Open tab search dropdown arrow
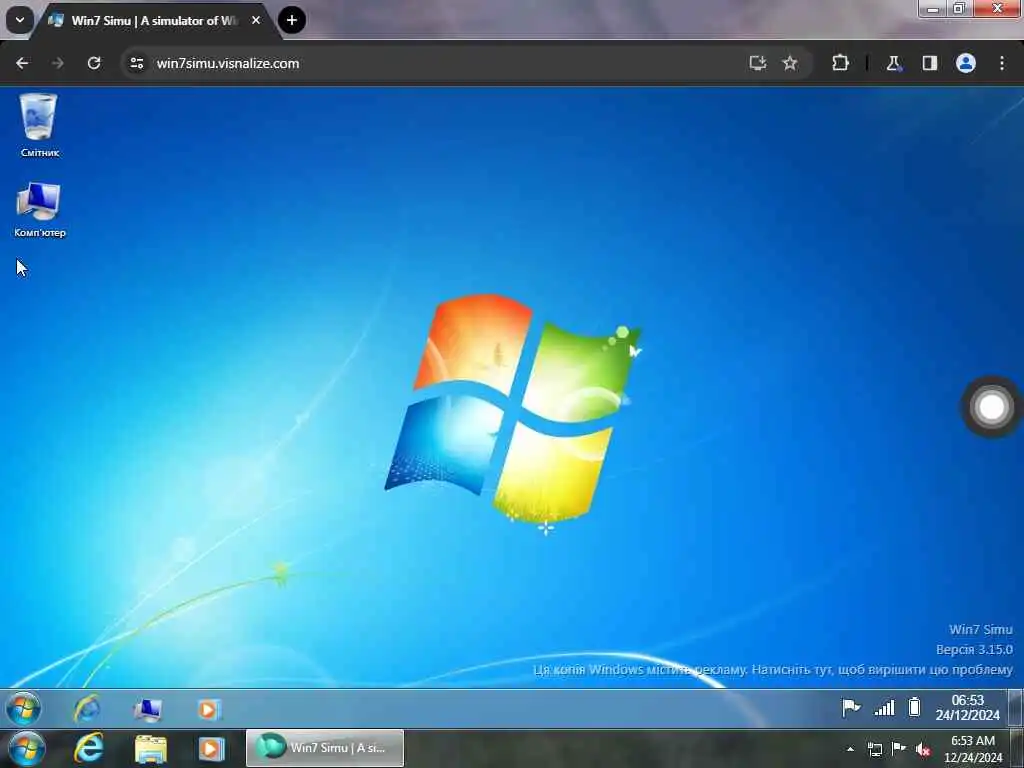The width and height of the screenshot is (1024, 768). point(20,20)
